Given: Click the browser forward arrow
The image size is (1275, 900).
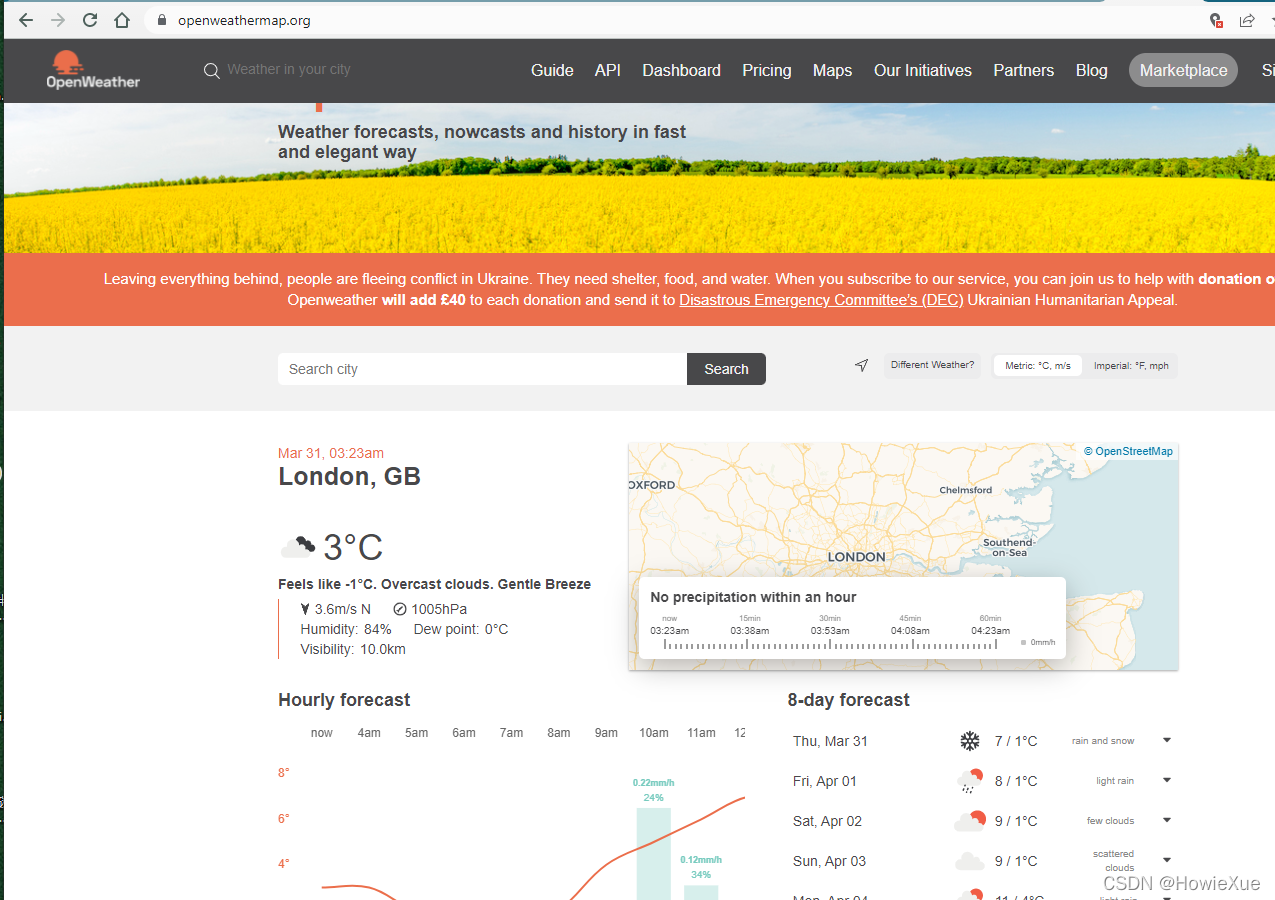Looking at the screenshot, I should pos(58,20).
